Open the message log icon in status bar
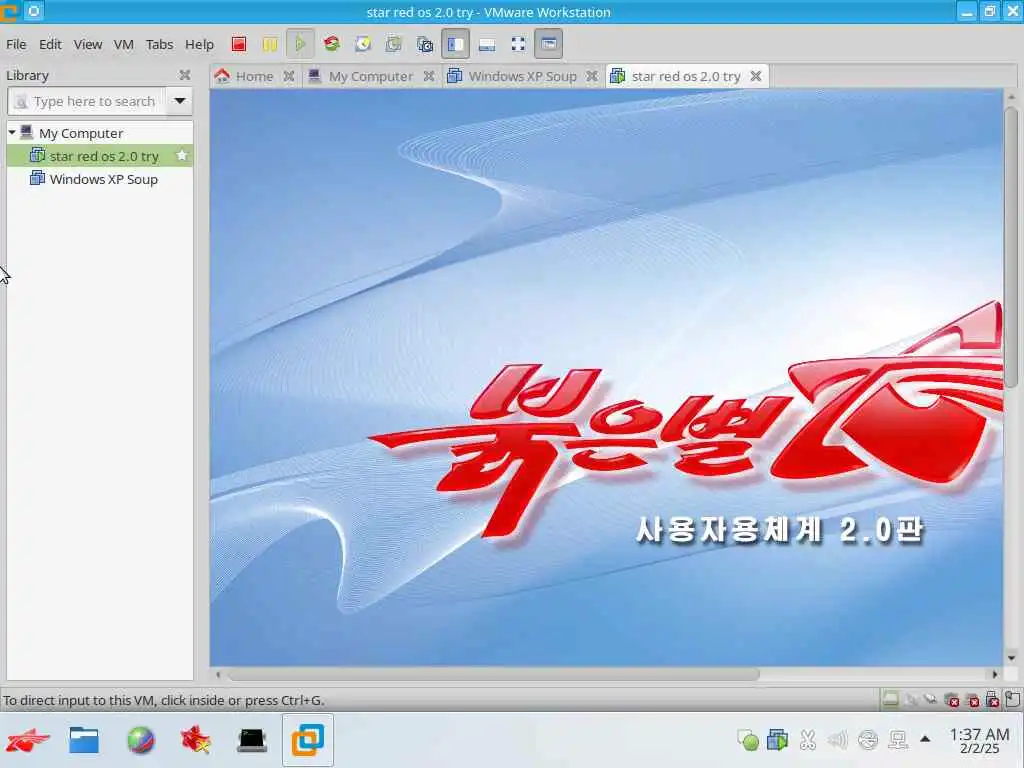The image size is (1024, 768). [x=1012, y=700]
